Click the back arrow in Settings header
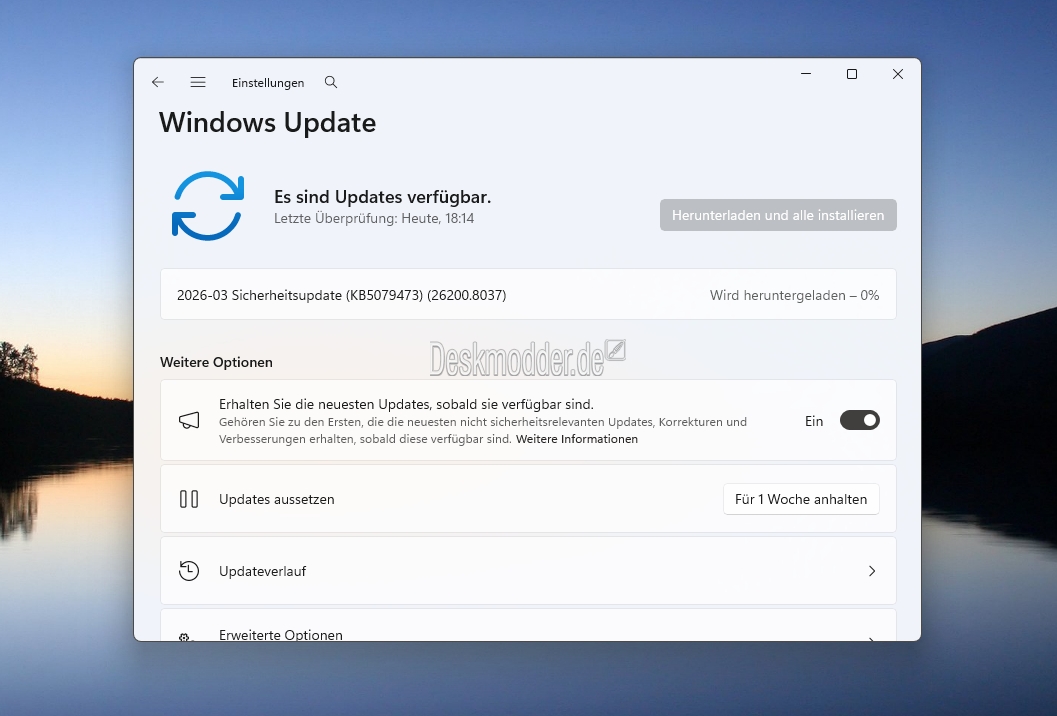This screenshot has width=1057, height=716. 158,82
